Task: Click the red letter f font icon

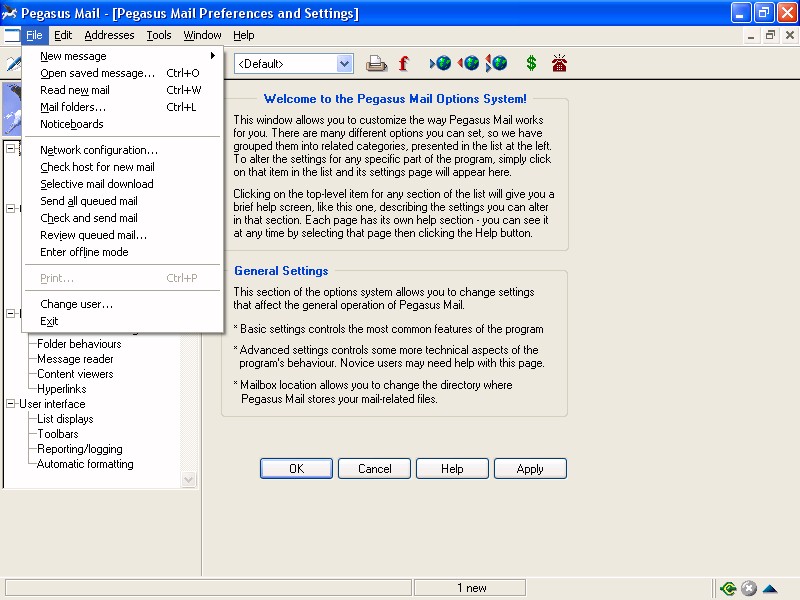Action: (404, 64)
